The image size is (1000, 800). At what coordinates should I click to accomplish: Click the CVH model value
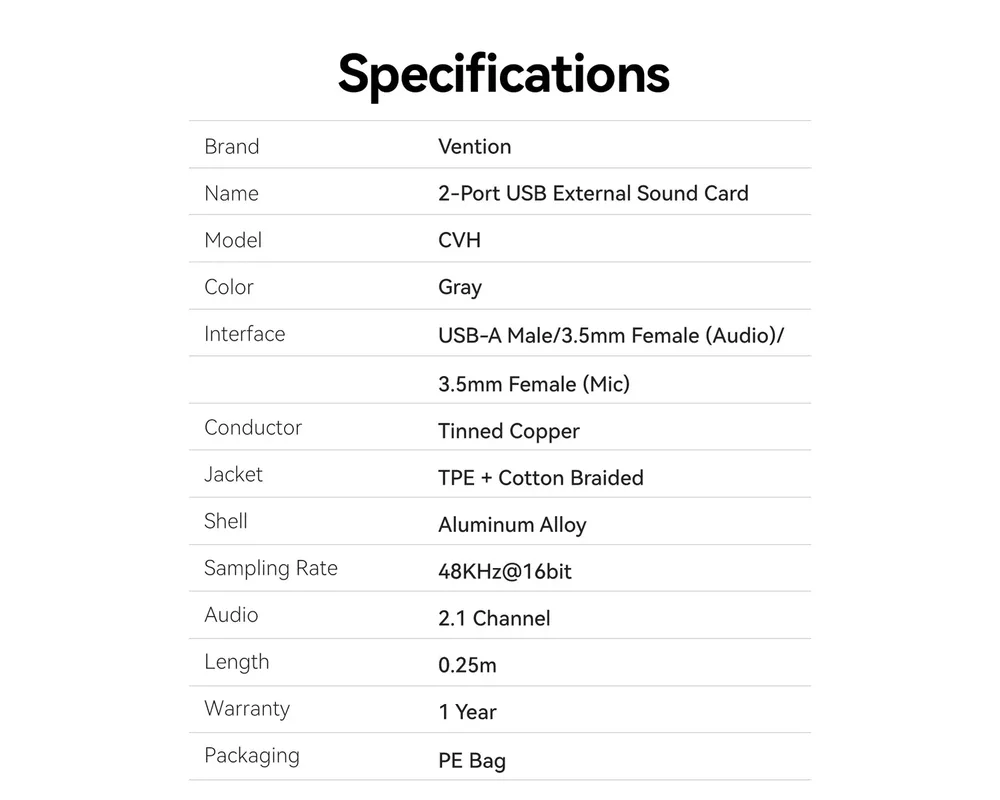point(459,240)
